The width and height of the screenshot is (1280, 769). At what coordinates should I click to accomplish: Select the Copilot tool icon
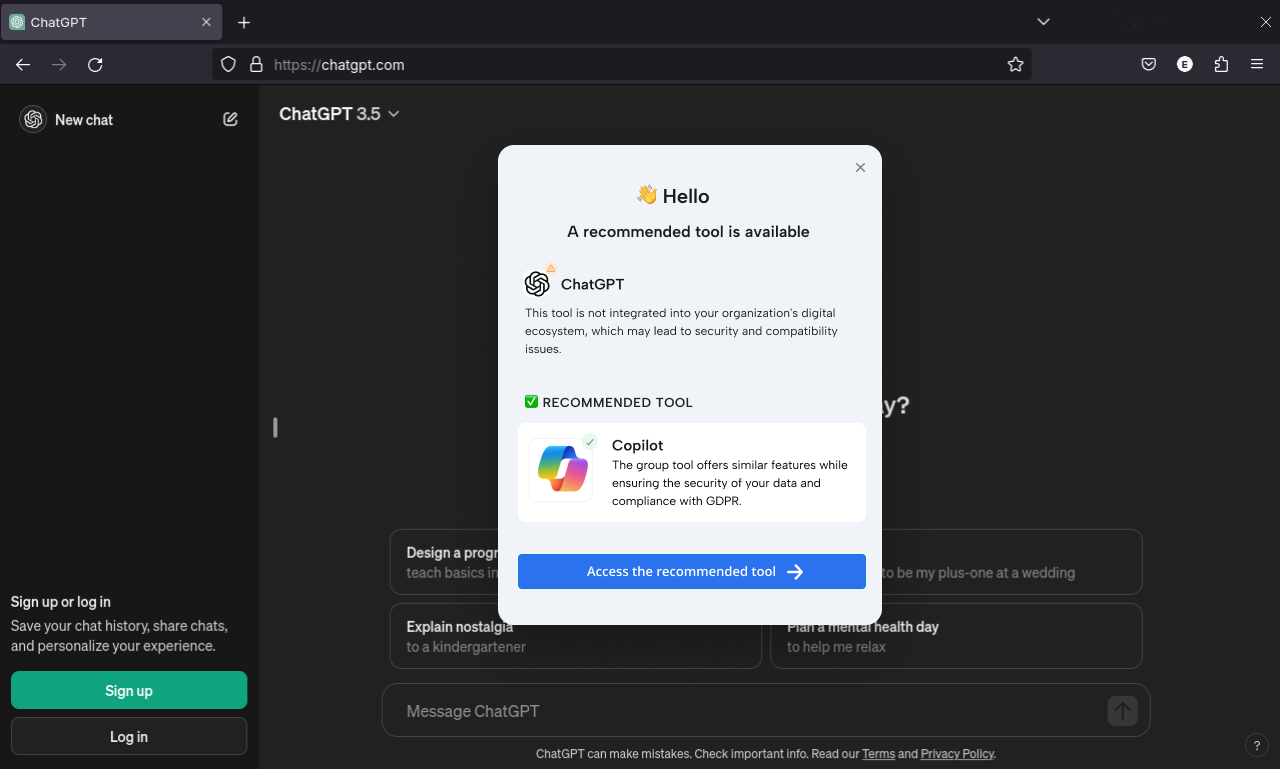pyautogui.click(x=561, y=469)
